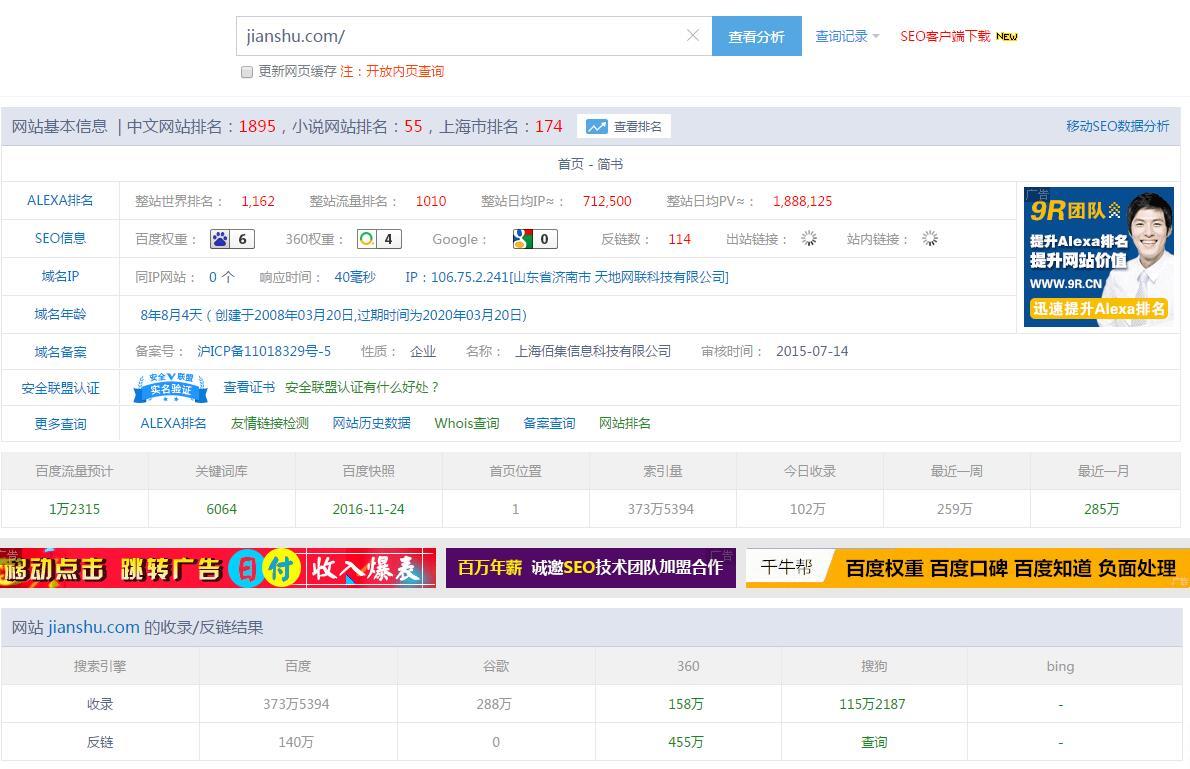
Task: Open the 查询记录 dropdown
Action: [843, 35]
